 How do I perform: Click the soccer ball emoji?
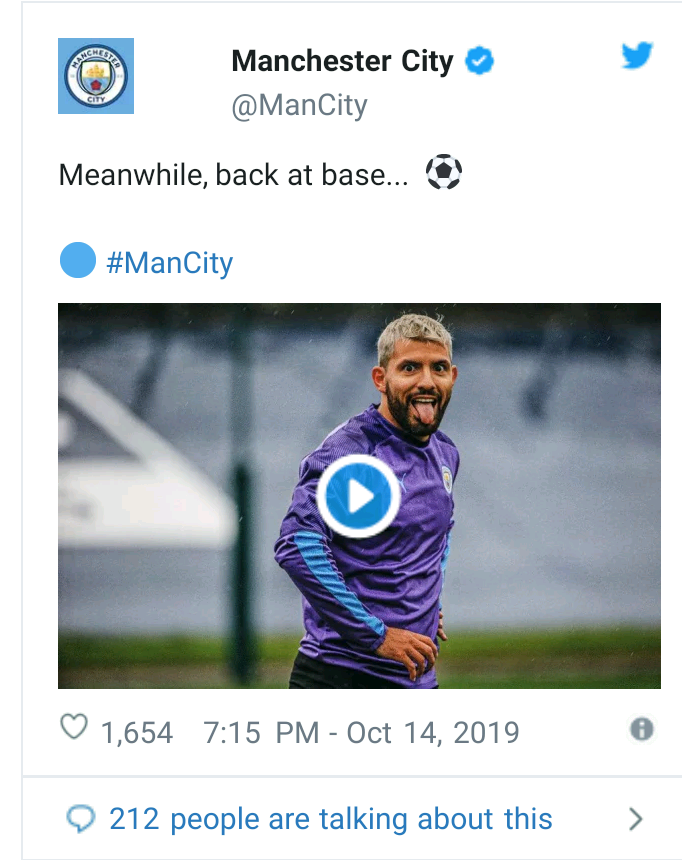click(444, 173)
